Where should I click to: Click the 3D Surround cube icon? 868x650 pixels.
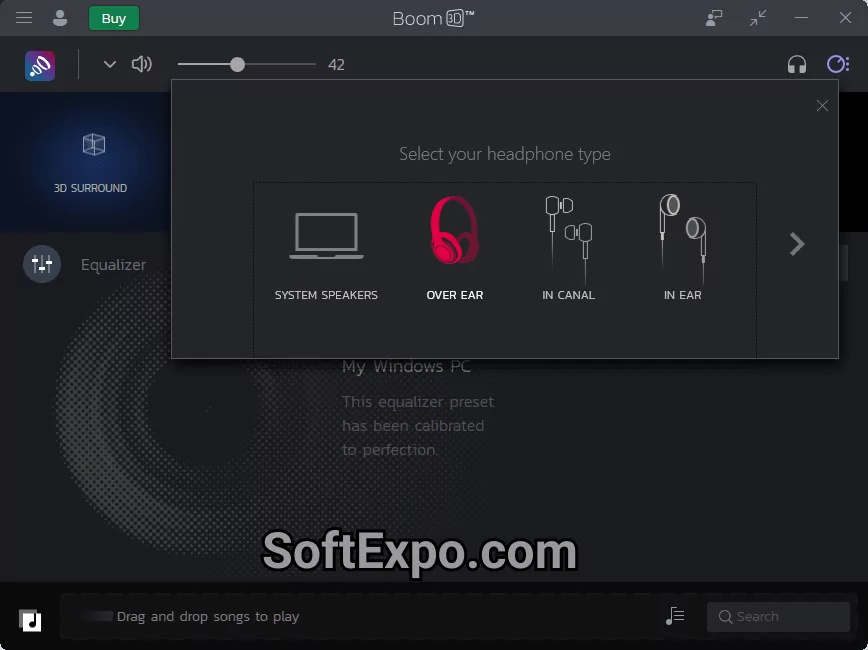(x=93, y=145)
